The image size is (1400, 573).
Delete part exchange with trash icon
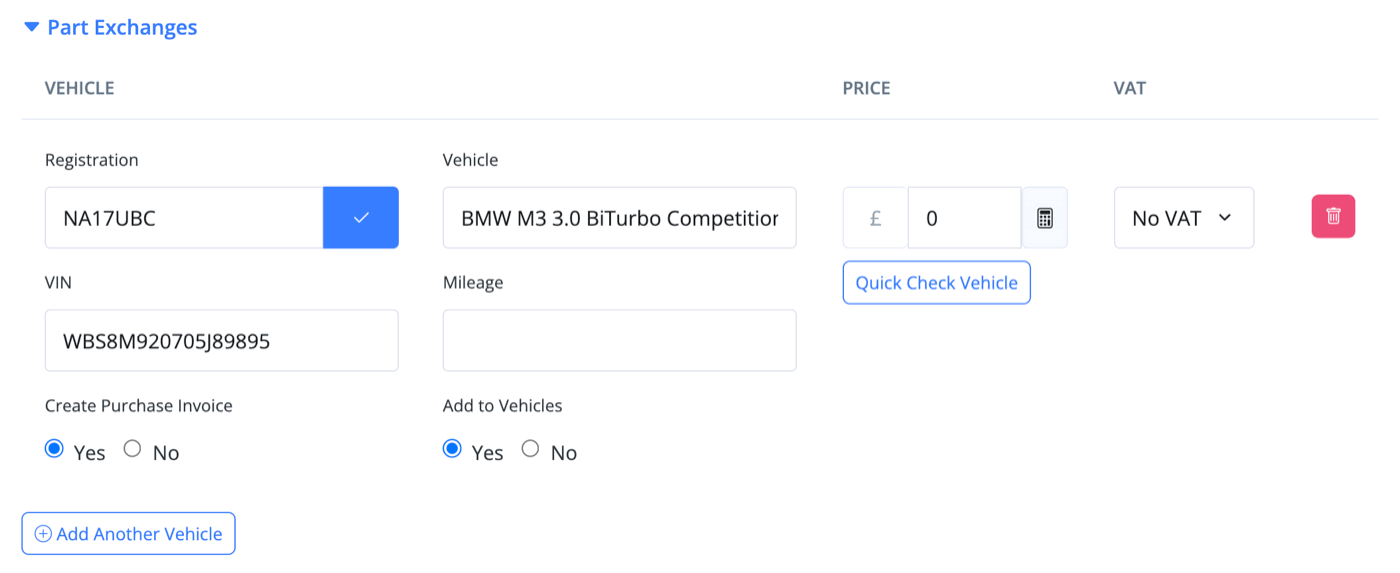1333,216
